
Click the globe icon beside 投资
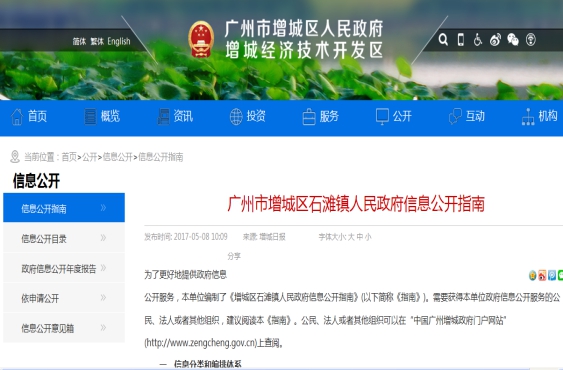point(236,117)
